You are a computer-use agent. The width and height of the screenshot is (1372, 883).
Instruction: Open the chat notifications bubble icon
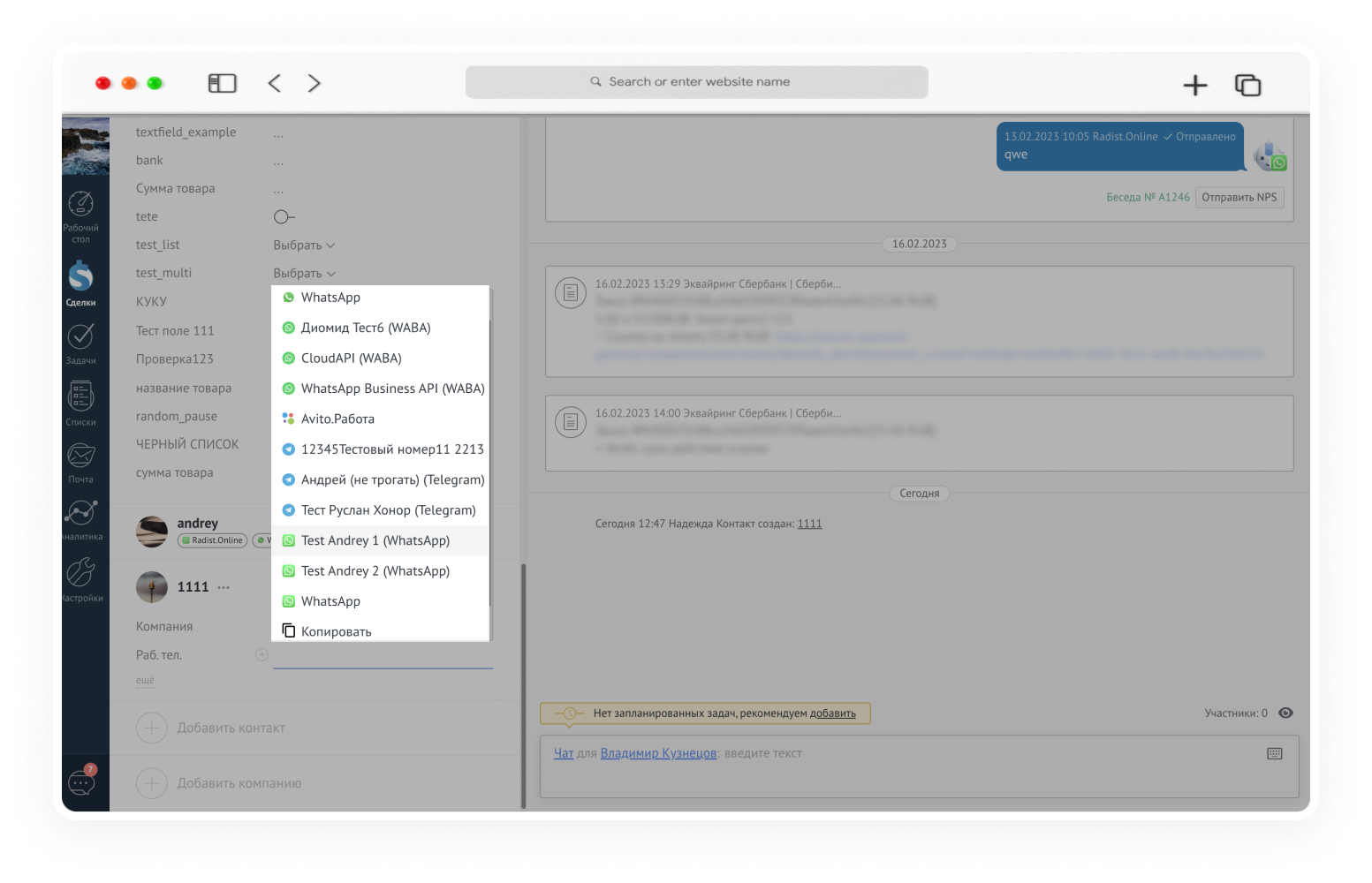82,781
